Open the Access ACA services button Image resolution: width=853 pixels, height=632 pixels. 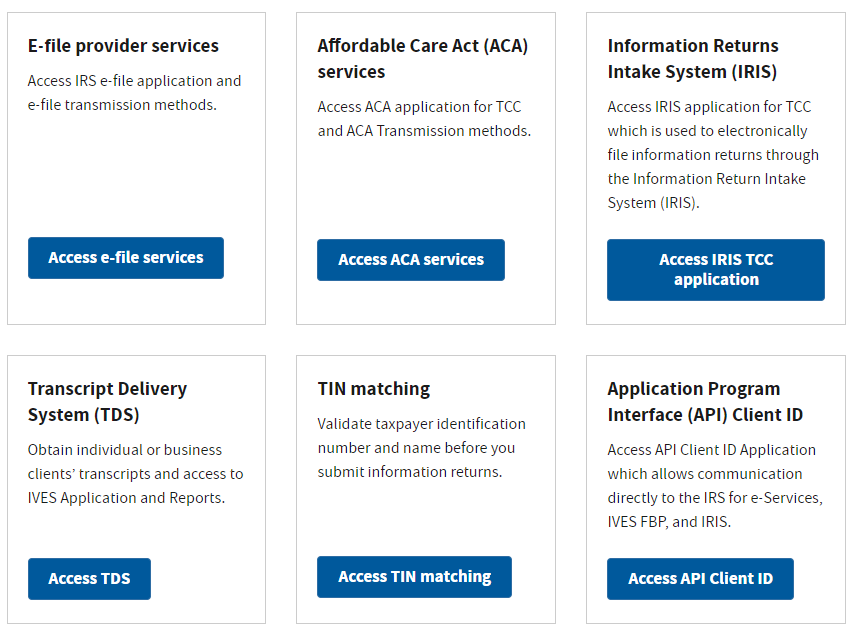(x=411, y=260)
